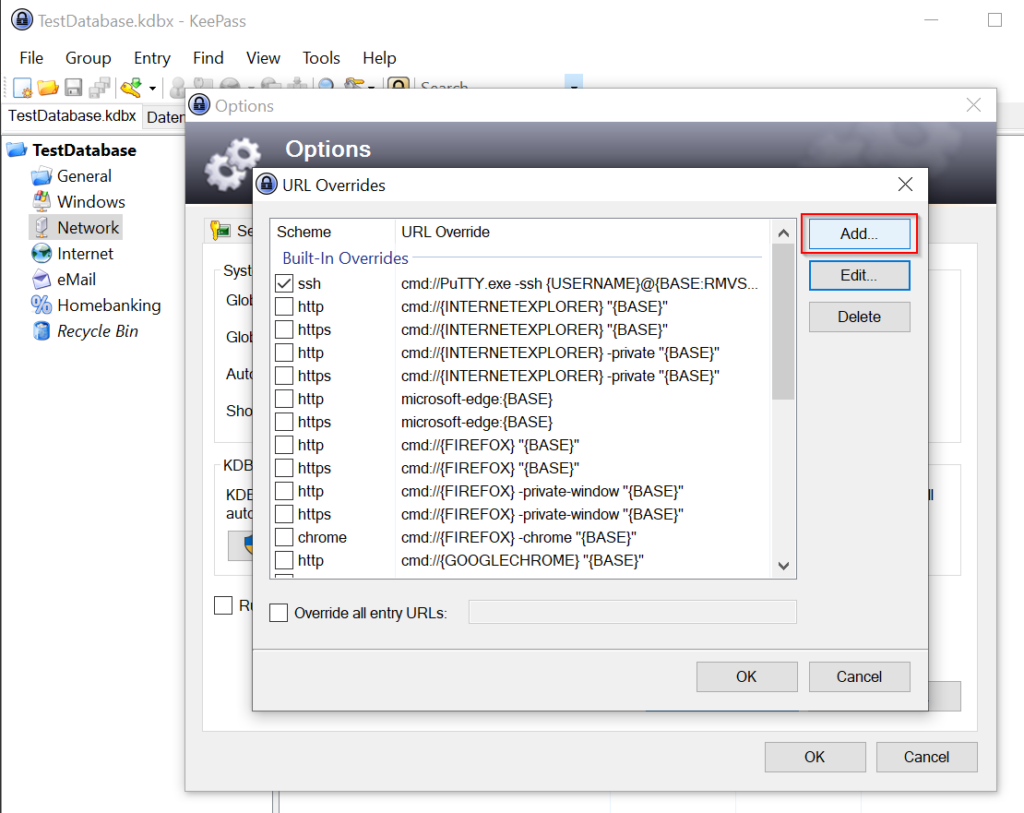1024x813 pixels.
Task: Open the Entry menu
Action: click(x=152, y=58)
